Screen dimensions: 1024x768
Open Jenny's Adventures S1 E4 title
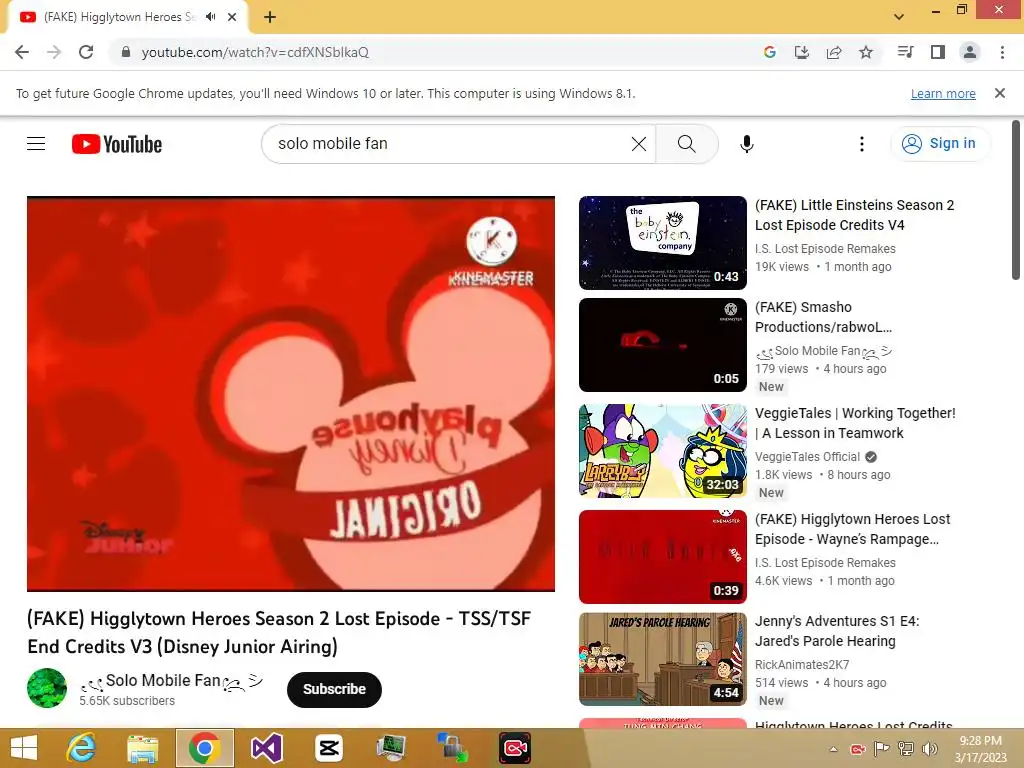tap(837, 631)
